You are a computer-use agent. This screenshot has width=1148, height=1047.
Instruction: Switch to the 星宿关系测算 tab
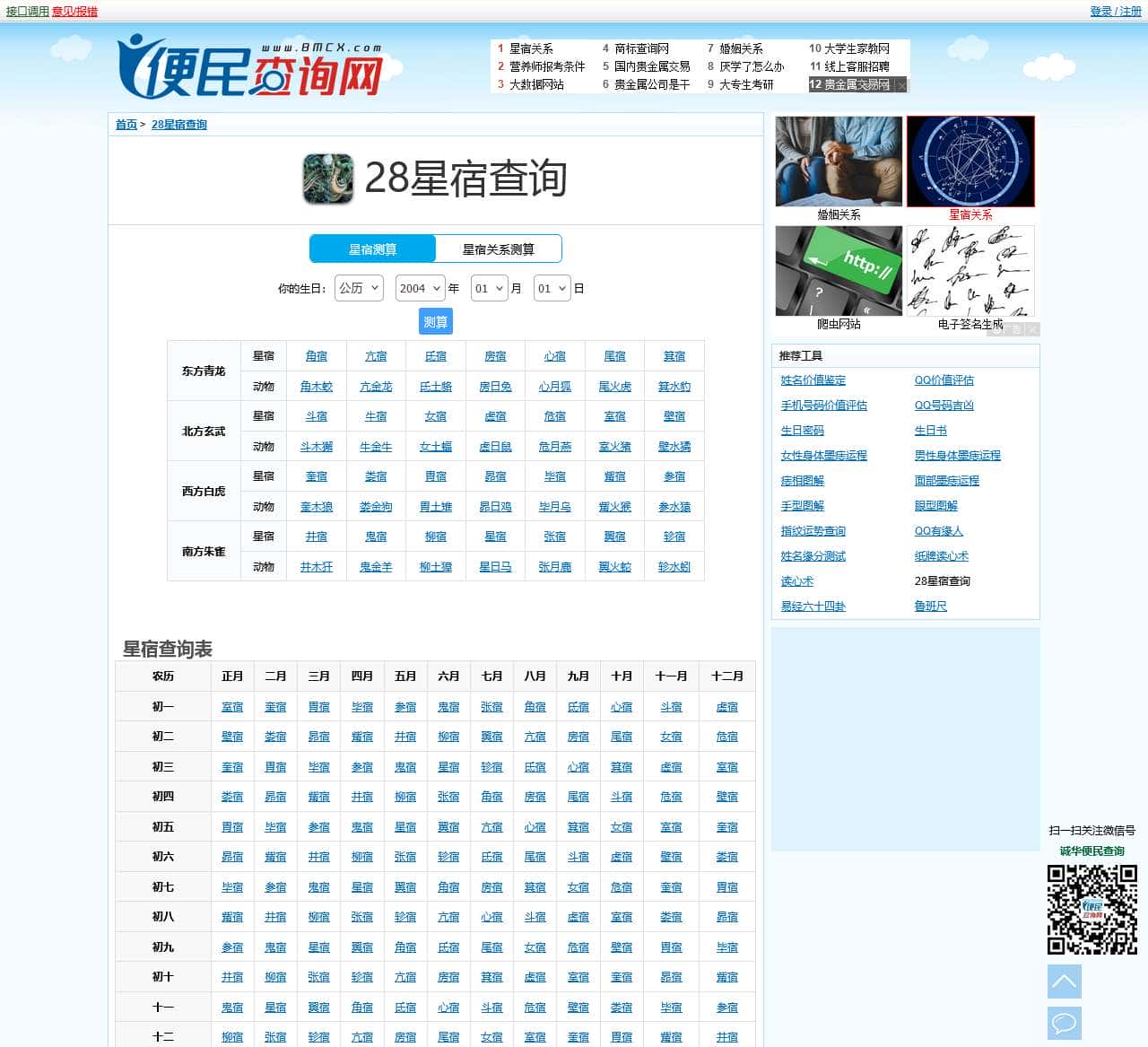pos(499,249)
